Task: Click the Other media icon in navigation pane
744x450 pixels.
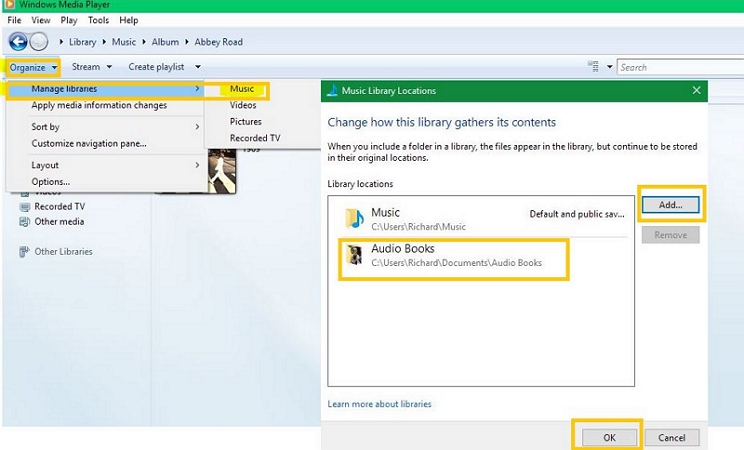Action: click(25, 222)
